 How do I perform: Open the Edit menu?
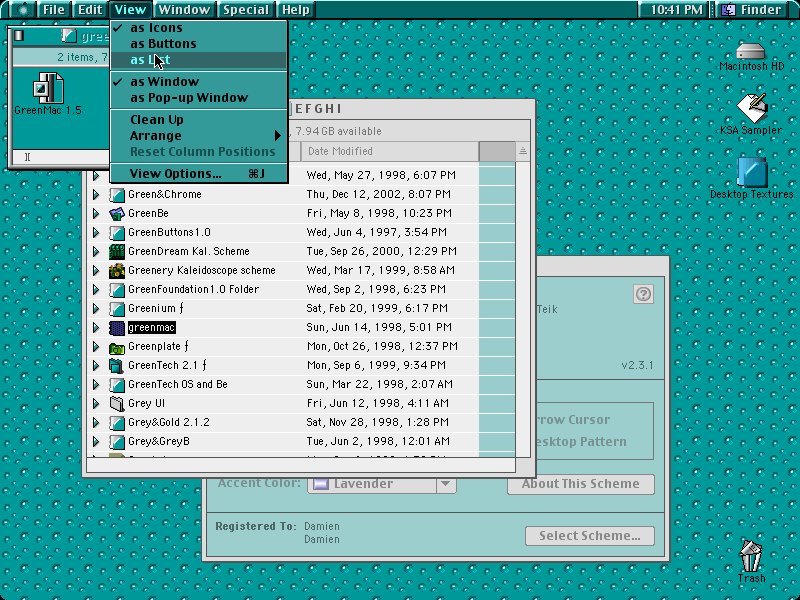(90, 9)
